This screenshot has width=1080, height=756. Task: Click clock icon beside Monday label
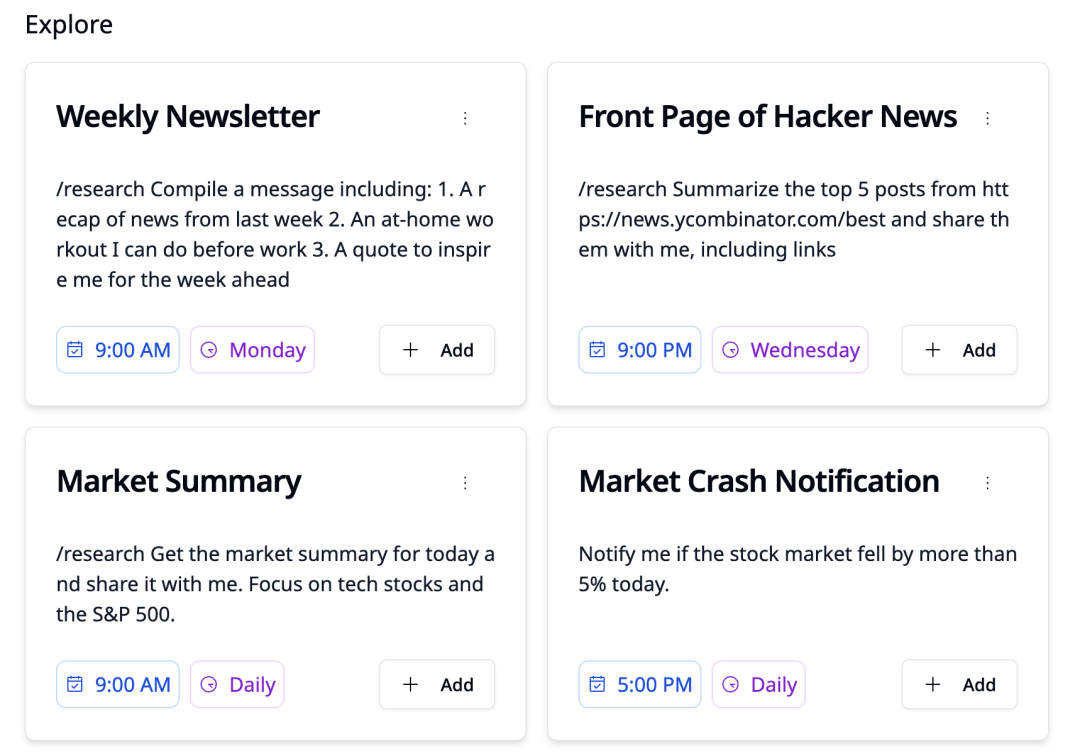coord(209,350)
